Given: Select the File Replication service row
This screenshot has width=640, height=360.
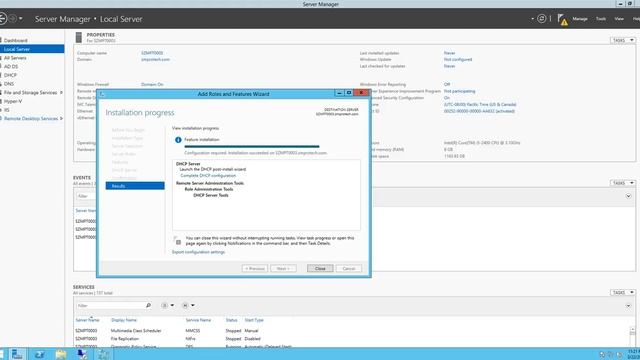Looking at the screenshot, I should point(351,339).
